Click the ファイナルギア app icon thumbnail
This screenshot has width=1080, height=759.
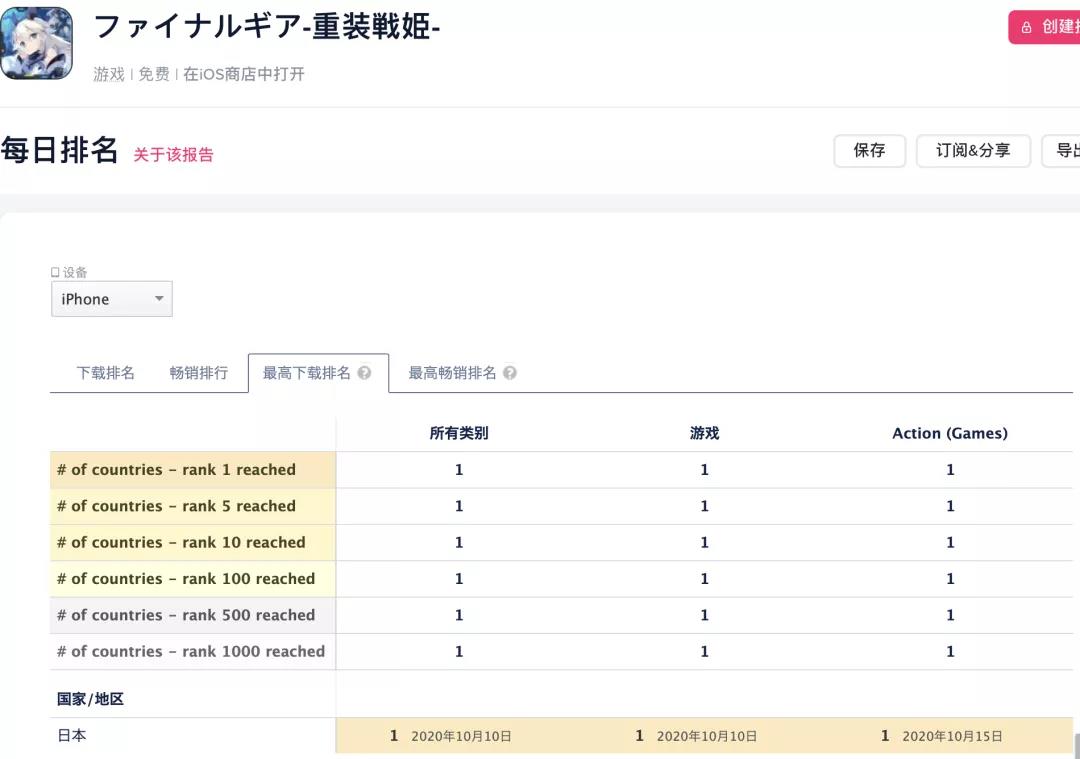pyautogui.click(x=37, y=43)
